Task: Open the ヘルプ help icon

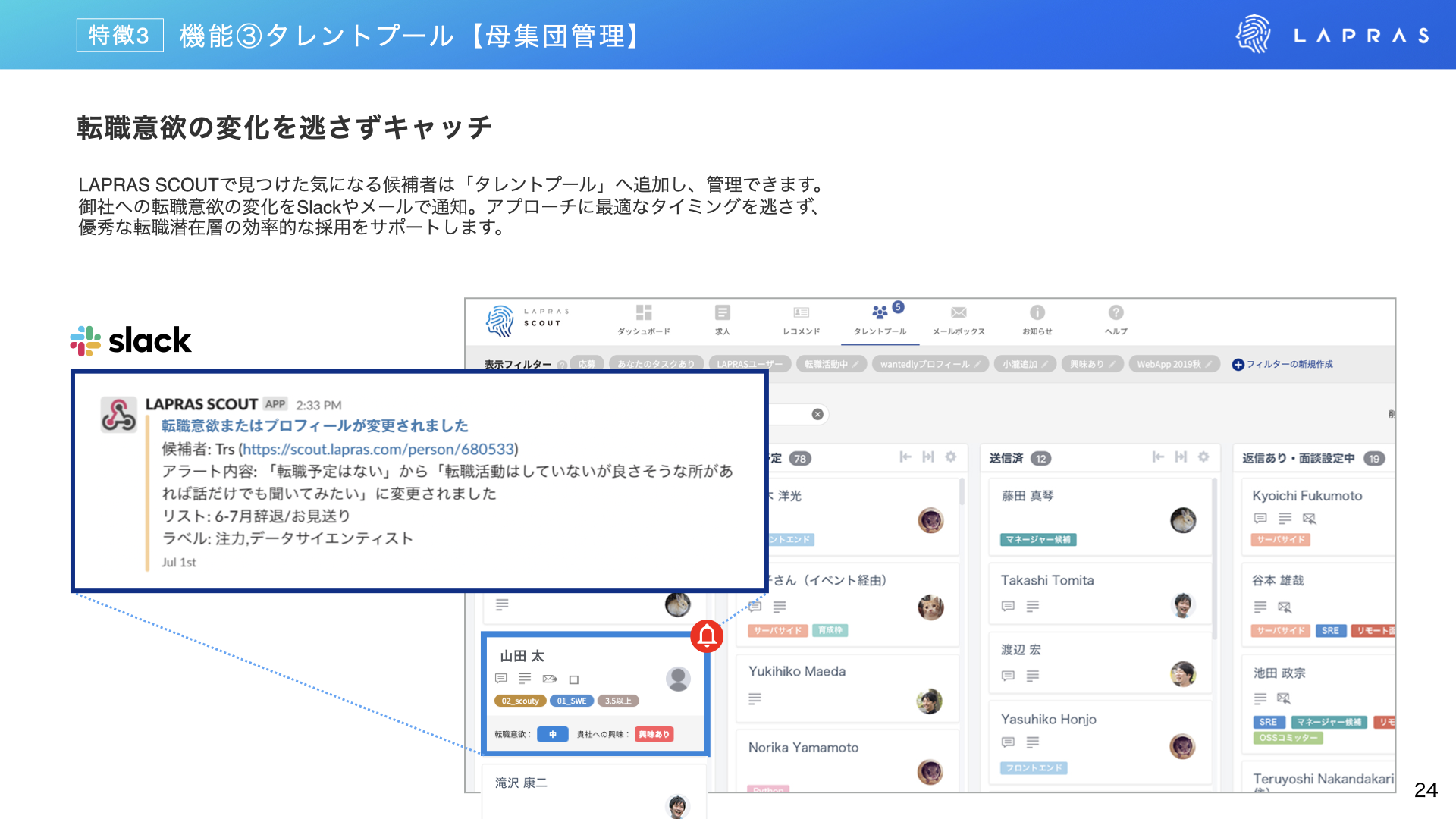Action: (x=1116, y=312)
